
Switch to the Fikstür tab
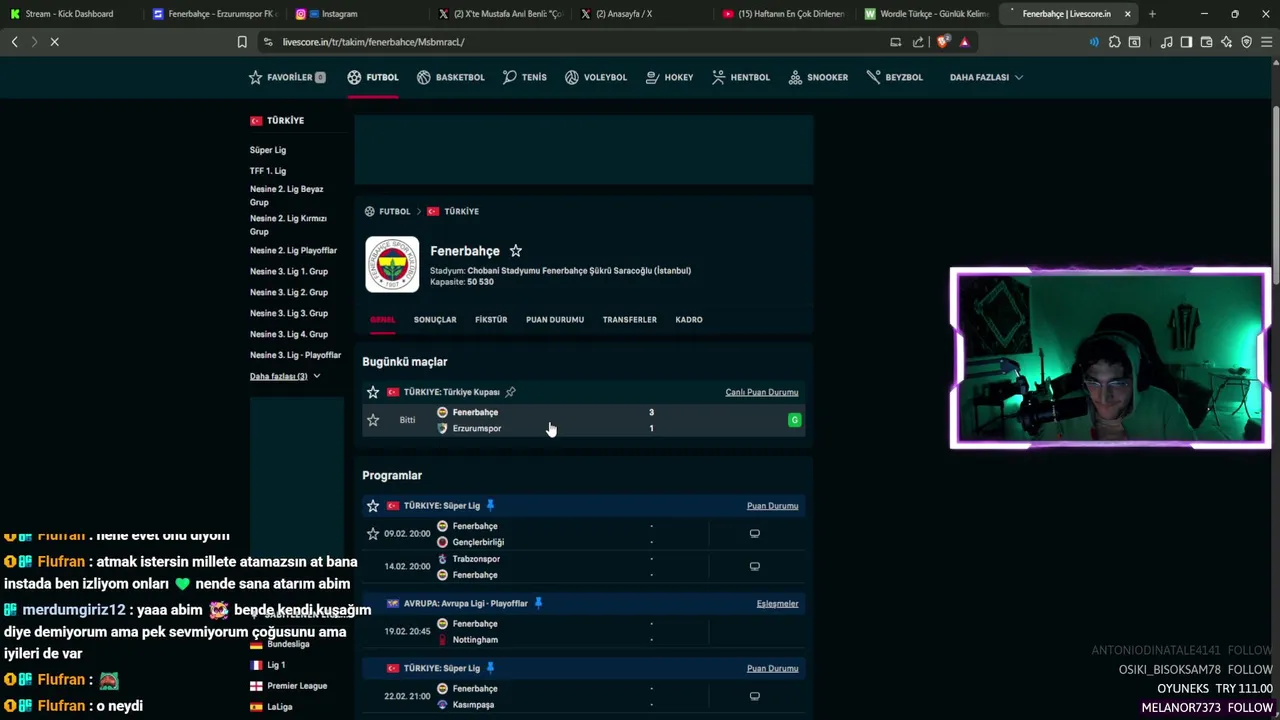click(x=491, y=320)
